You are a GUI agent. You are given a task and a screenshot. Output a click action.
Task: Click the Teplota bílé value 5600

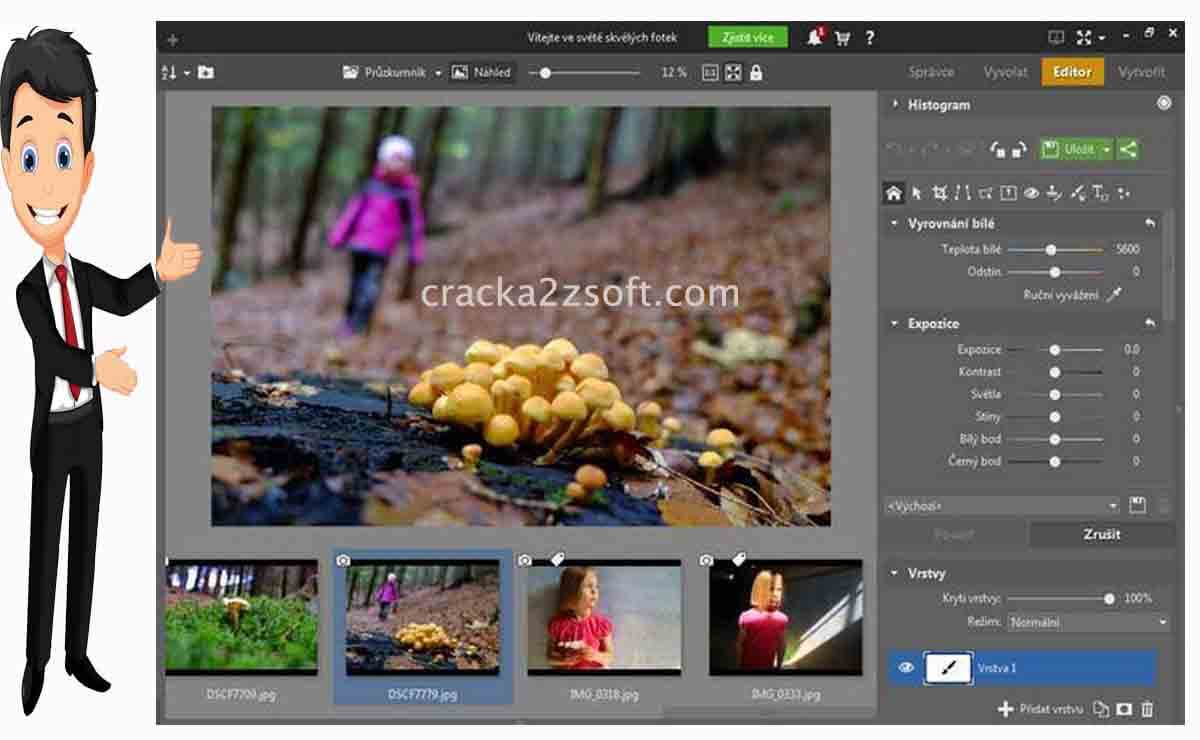1127,249
